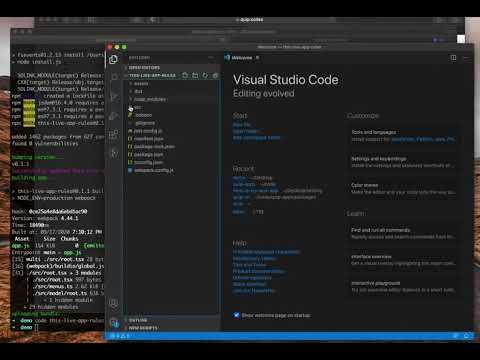Click the Refresh Explorer icon

point(205,75)
